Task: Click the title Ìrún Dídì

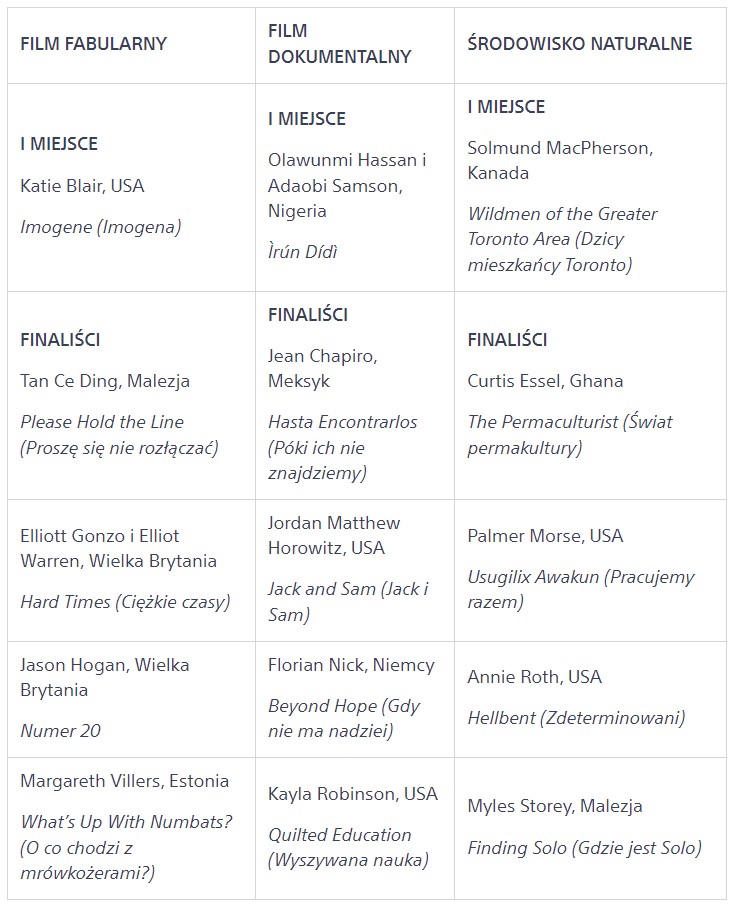Action: (x=302, y=252)
